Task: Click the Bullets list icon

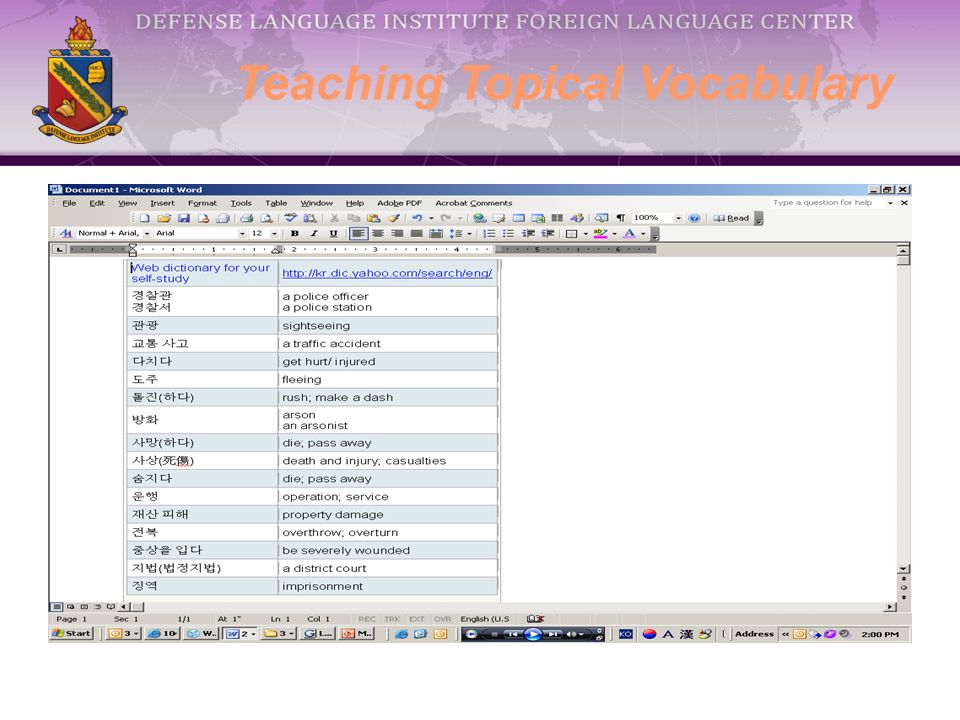Action: (x=508, y=233)
